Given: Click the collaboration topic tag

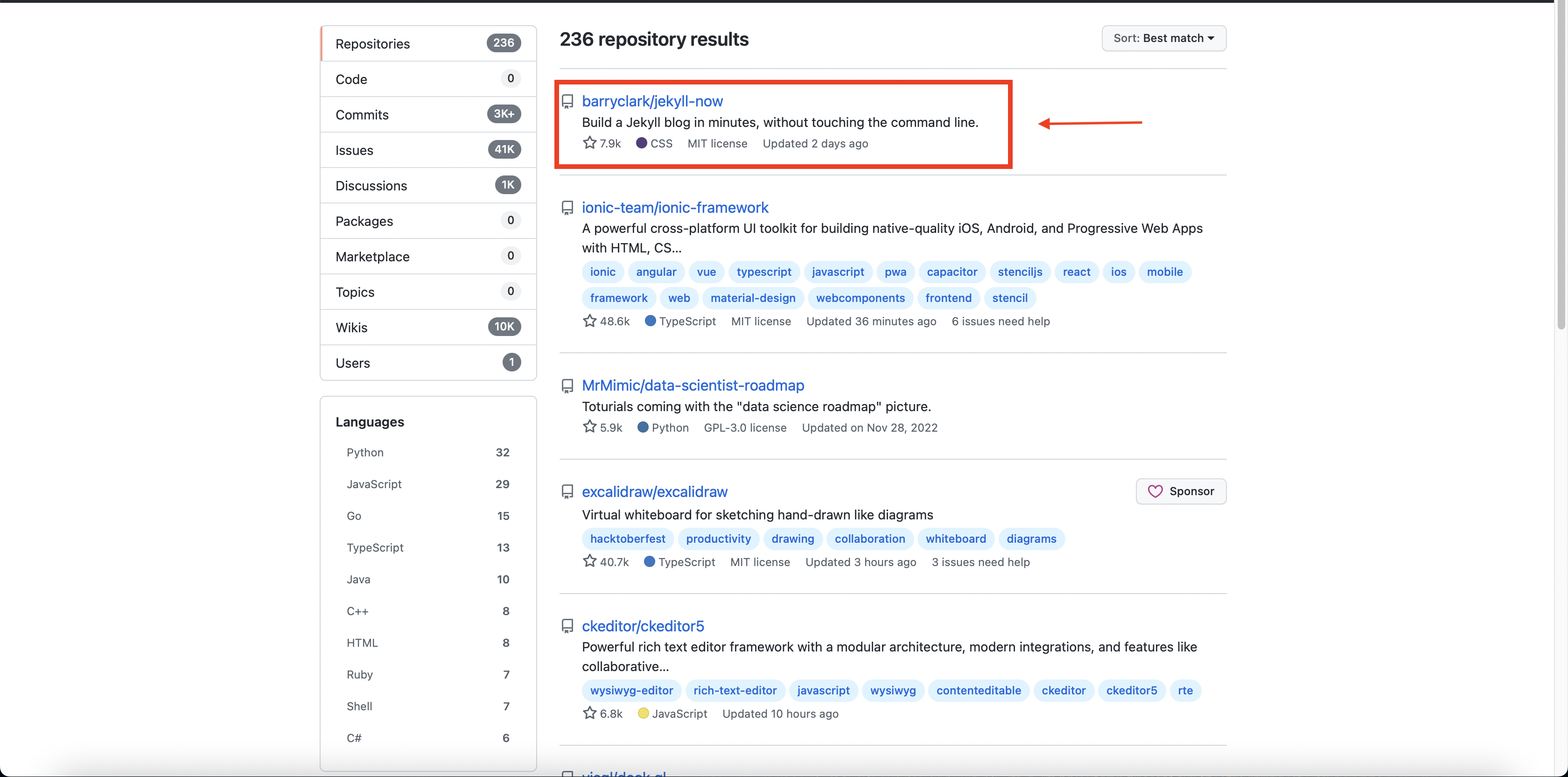Looking at the screenshot, I should pos(869,539).
